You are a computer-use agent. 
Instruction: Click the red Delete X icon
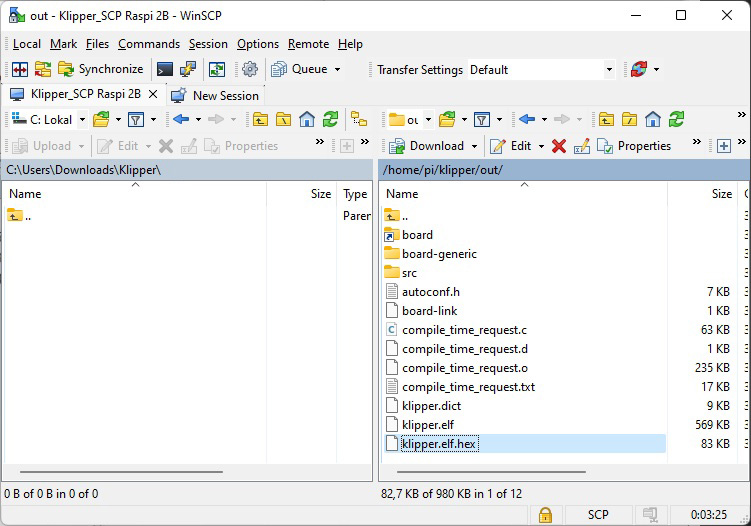559,146
